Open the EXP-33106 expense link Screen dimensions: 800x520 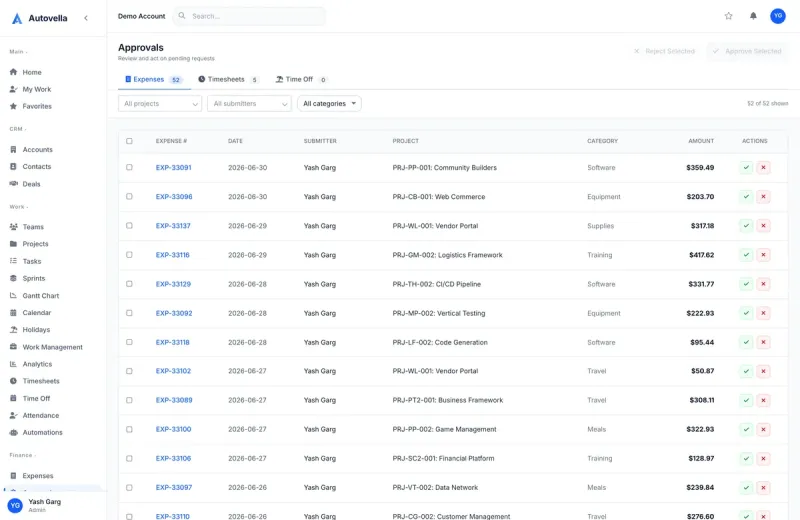(x=173, y=458)
